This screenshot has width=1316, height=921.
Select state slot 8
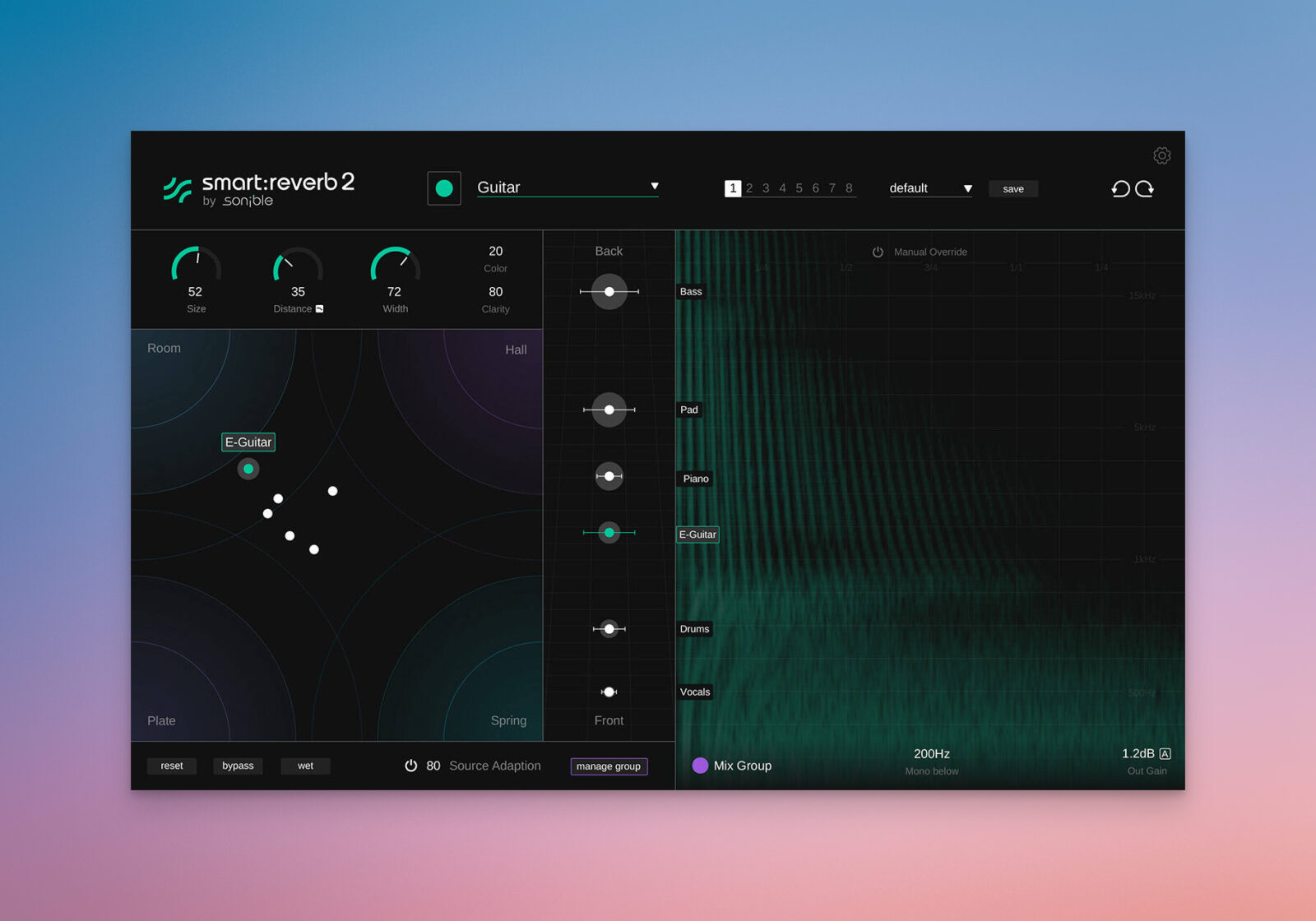[849, 188]
